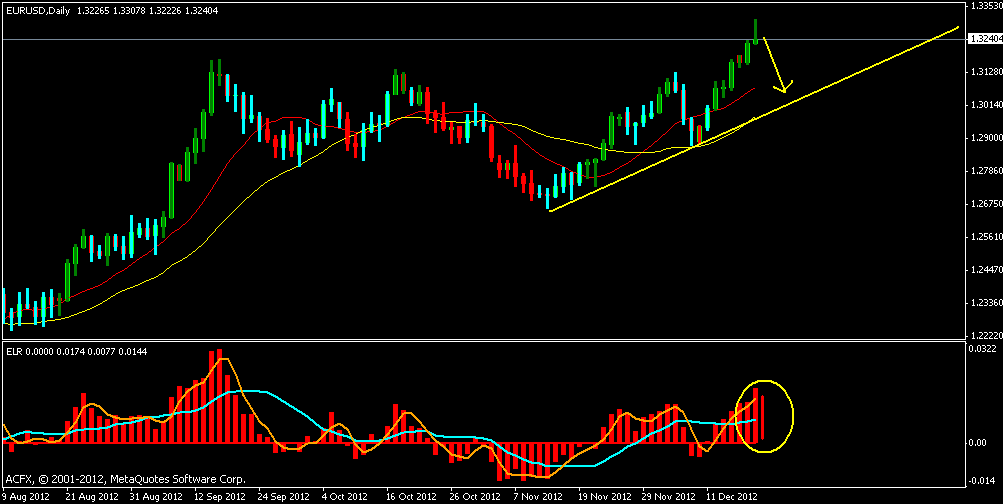Click the EURUSD,Daily chart title text

pyautogui.click(x=36, y=10)
